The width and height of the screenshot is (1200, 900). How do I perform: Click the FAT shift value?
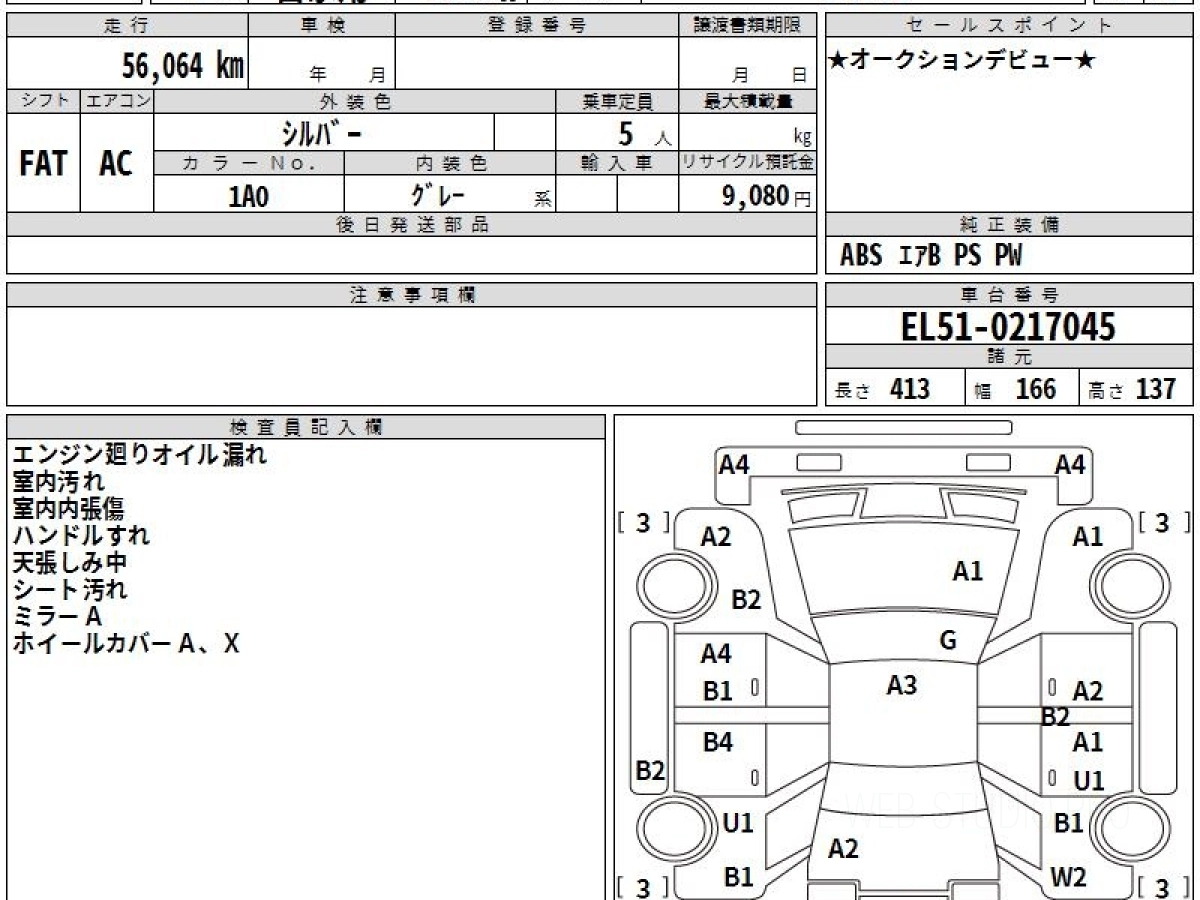tap(43, 163)
